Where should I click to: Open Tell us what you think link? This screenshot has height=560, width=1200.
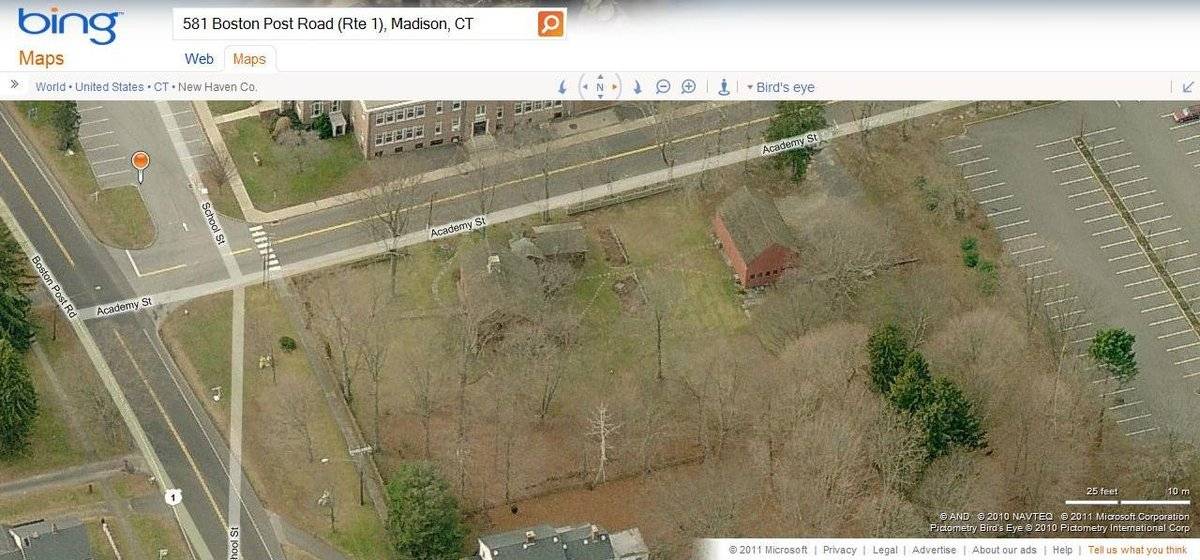1138,550
